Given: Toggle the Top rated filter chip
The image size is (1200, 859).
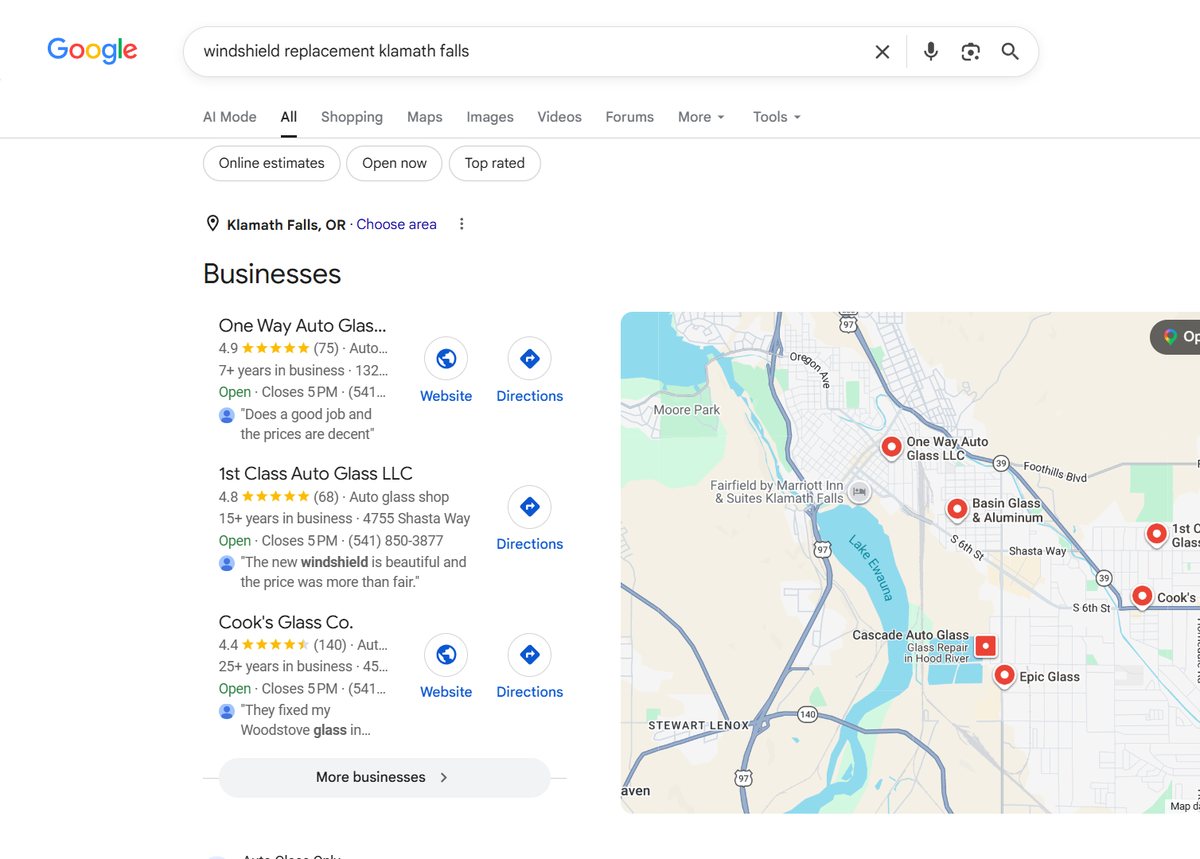Looking at the screenshot, I should (495, 163).
